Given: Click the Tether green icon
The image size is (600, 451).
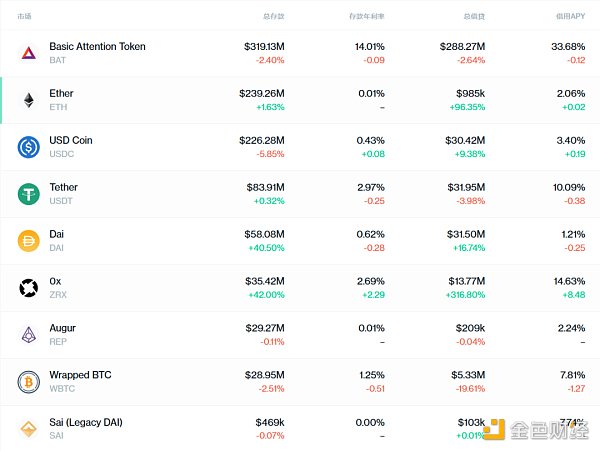Looking at the screenshot, I should coord(29,194).
